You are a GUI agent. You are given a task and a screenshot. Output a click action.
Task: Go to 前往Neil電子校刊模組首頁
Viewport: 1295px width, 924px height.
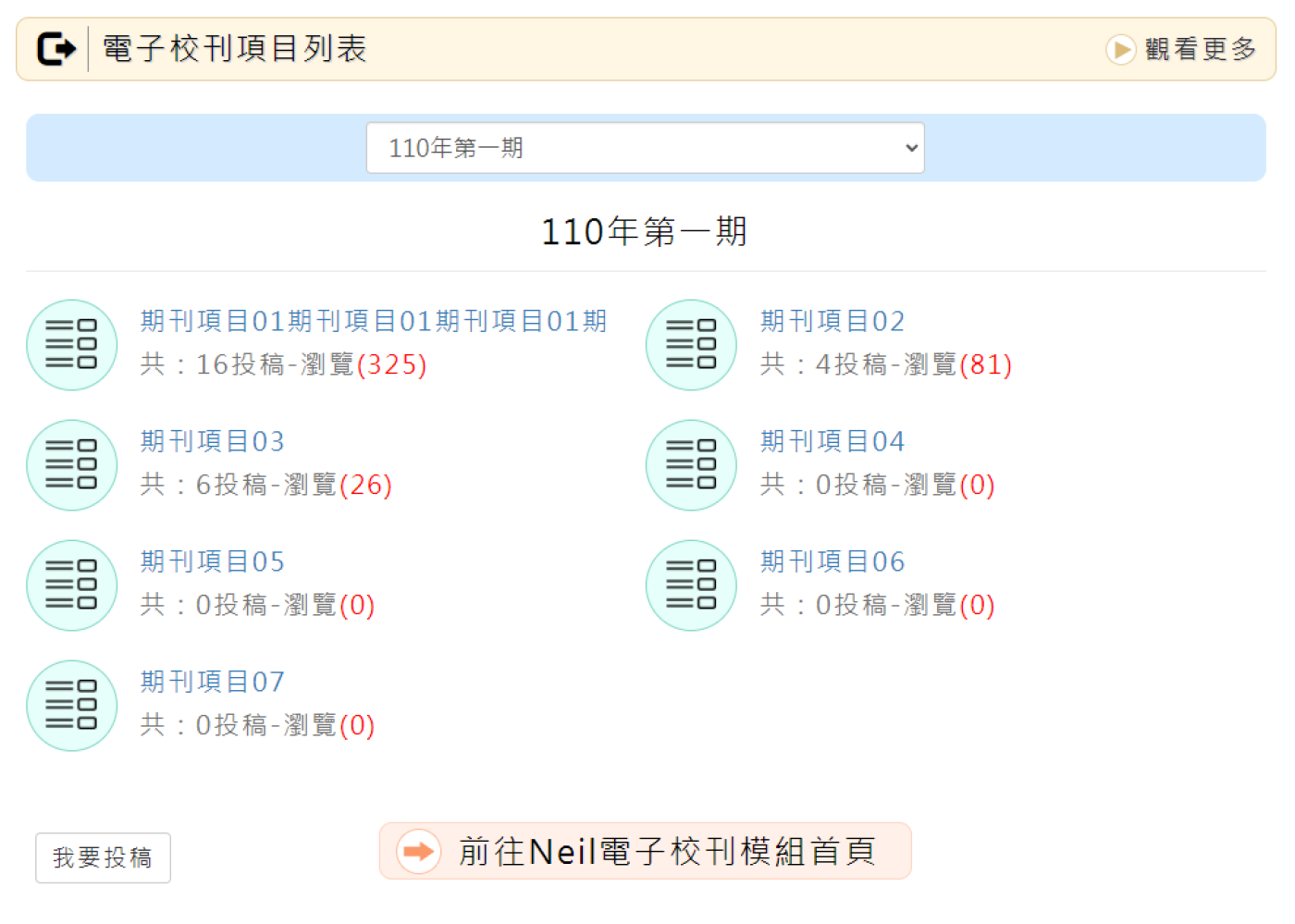(x=666, y=851)
